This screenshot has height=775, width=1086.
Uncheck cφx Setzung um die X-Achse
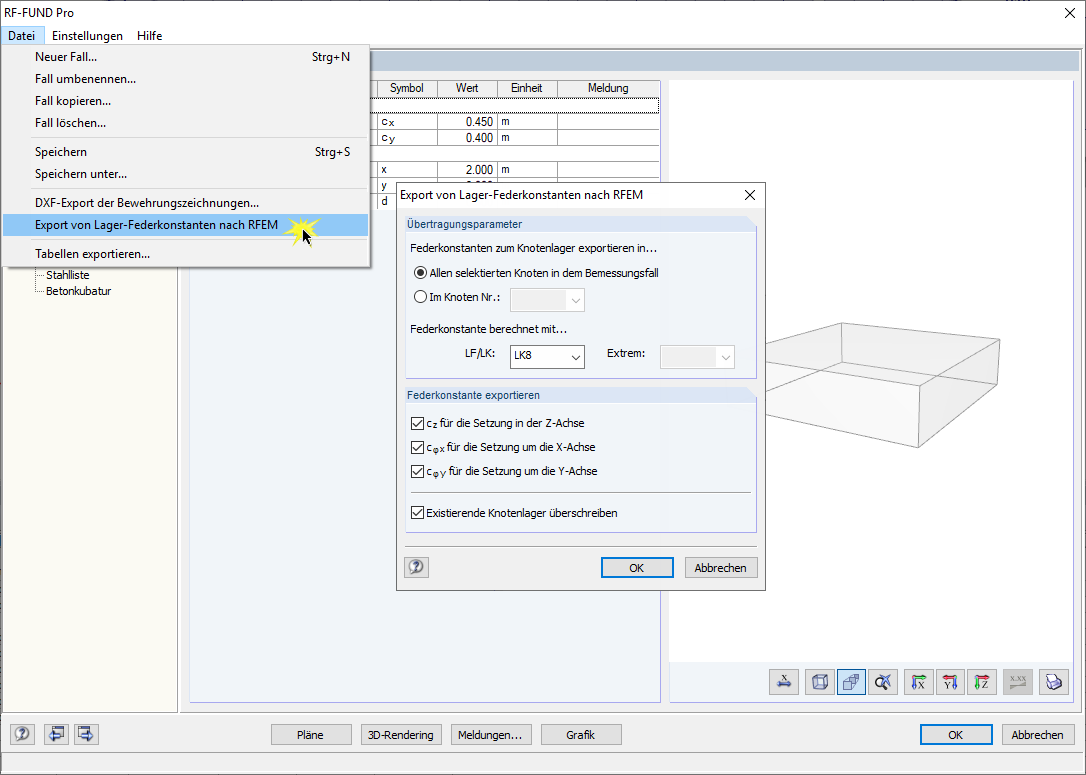point(417,447)
